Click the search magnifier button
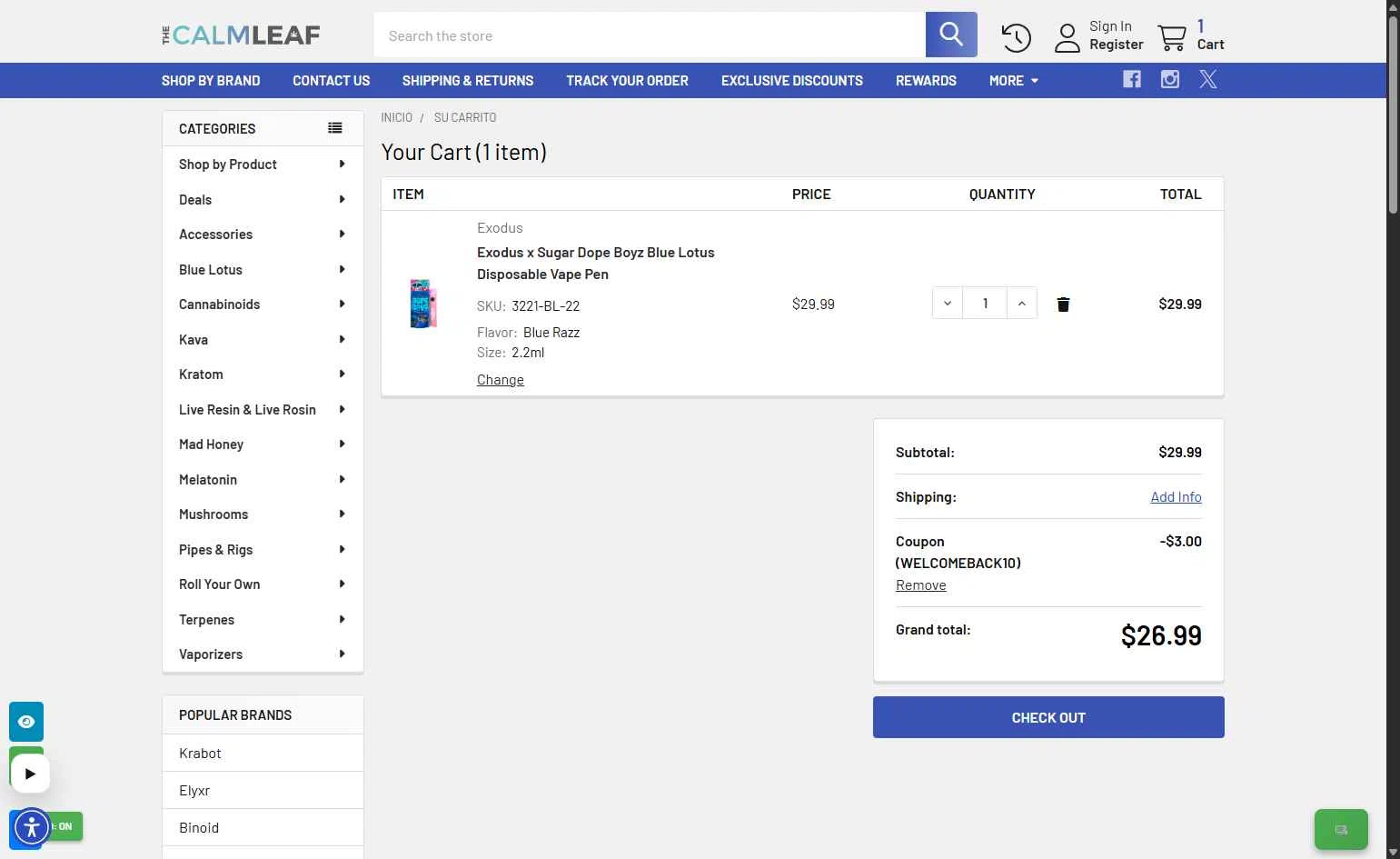 click(951, 35)
